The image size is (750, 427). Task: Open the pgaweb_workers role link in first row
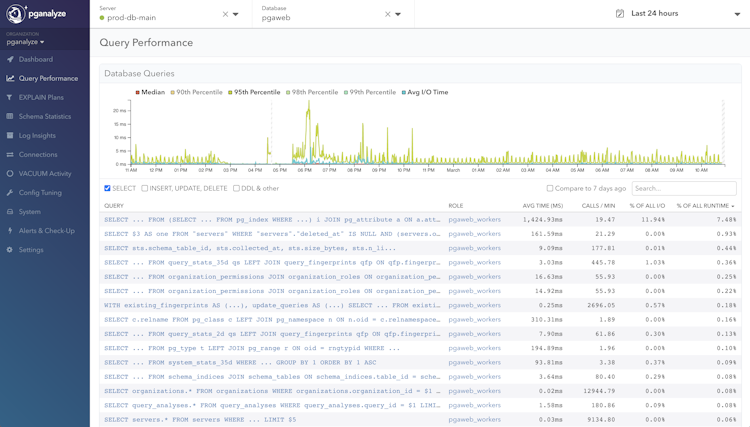click(474, 219)
